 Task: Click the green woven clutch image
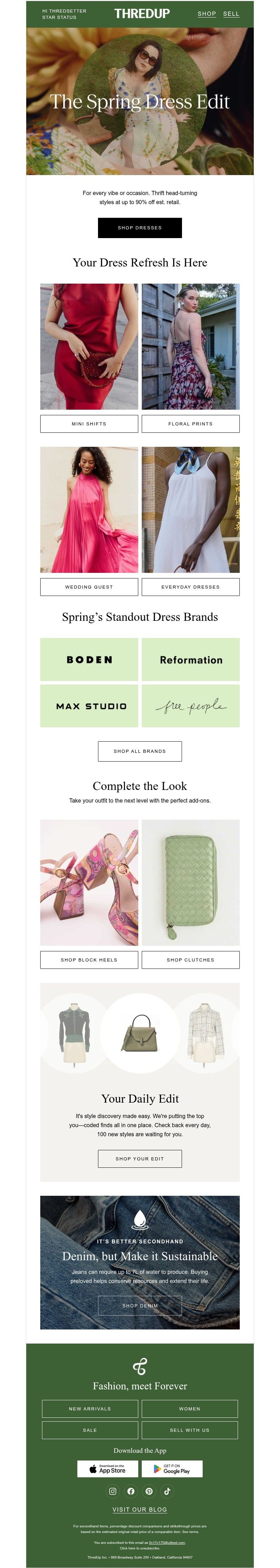tap(190, 883)
